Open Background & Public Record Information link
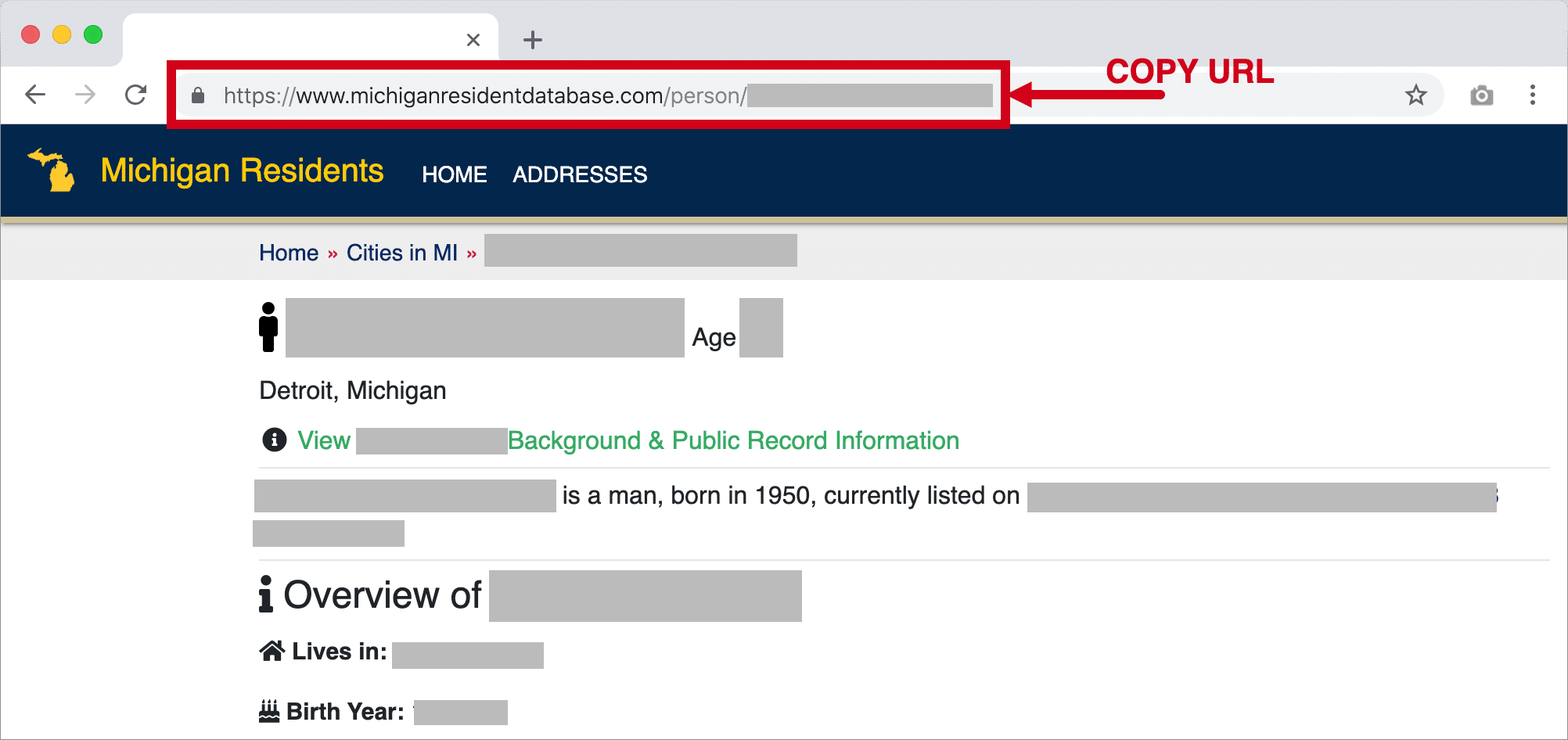 tap(733, 440)
